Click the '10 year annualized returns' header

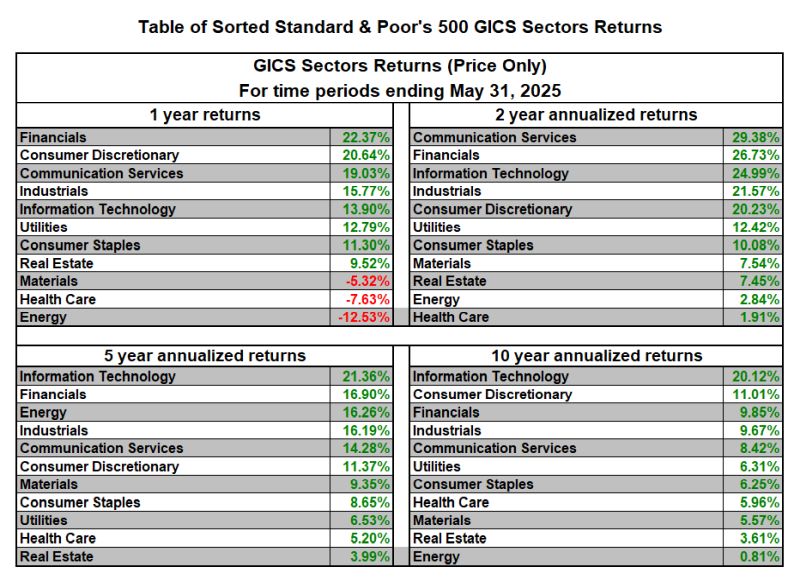tap(594, 355)
